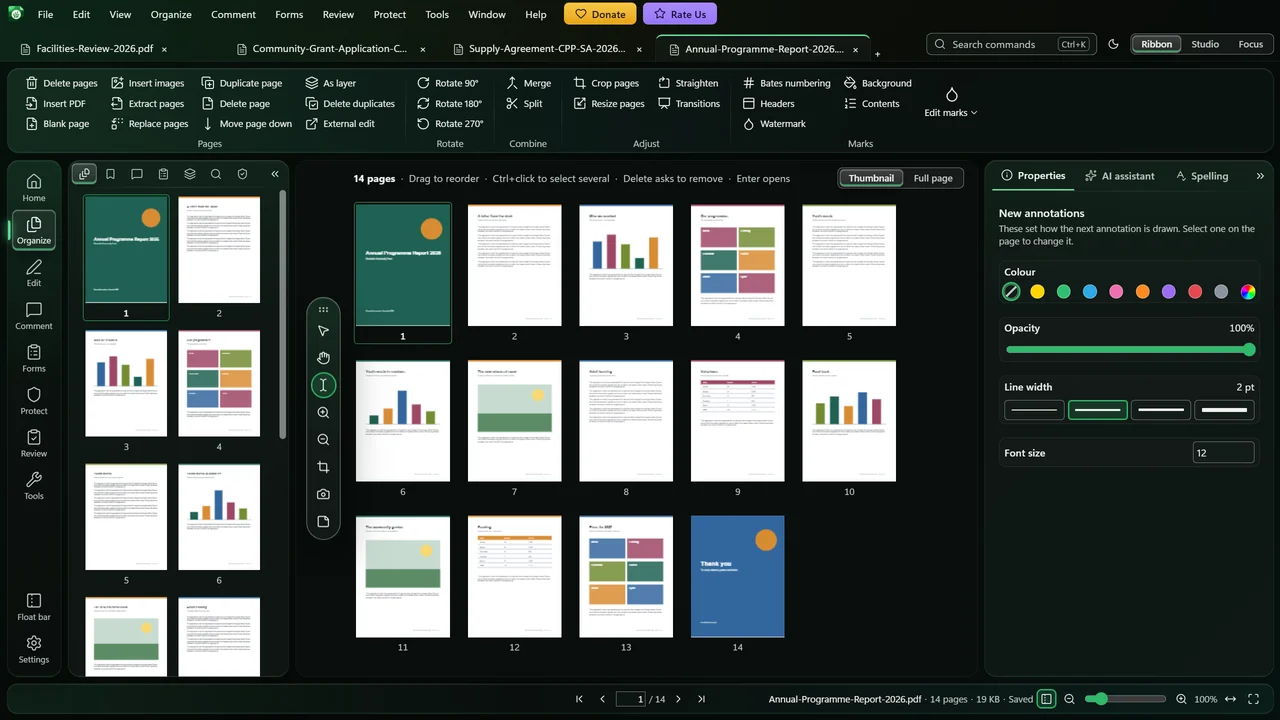Open the Edit section in sidebar
This screenshot has height=720, width=1280.
tap(34, 273)
